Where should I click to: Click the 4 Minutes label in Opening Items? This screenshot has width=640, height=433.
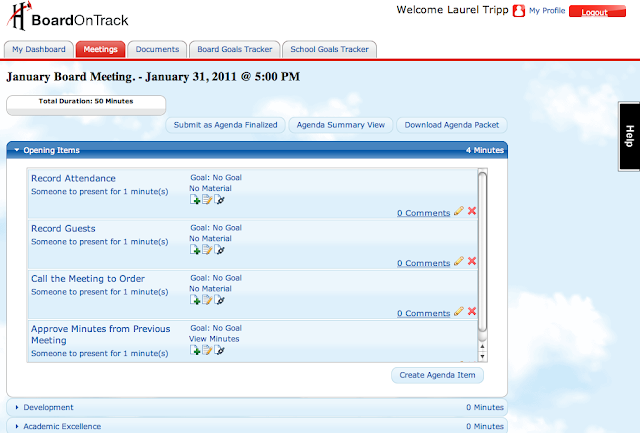tap(485, 150)
